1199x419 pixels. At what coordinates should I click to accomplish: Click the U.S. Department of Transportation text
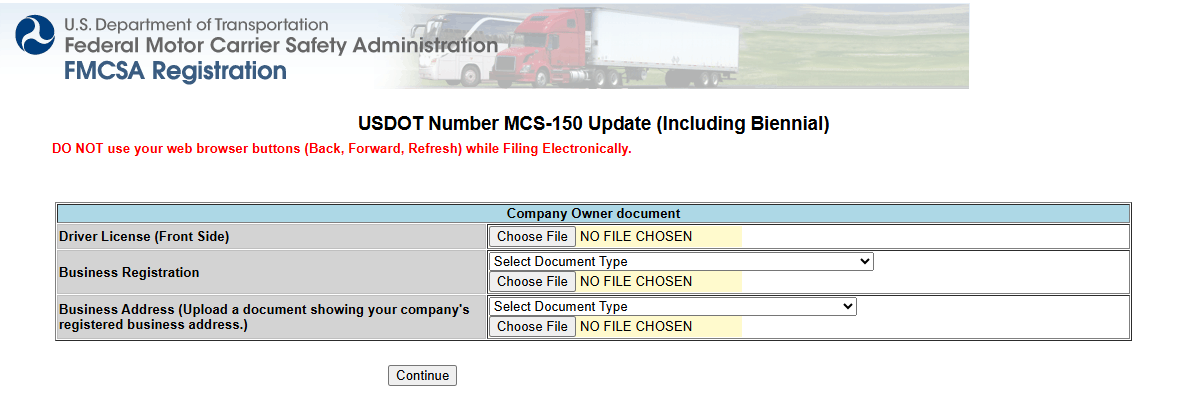196,25
